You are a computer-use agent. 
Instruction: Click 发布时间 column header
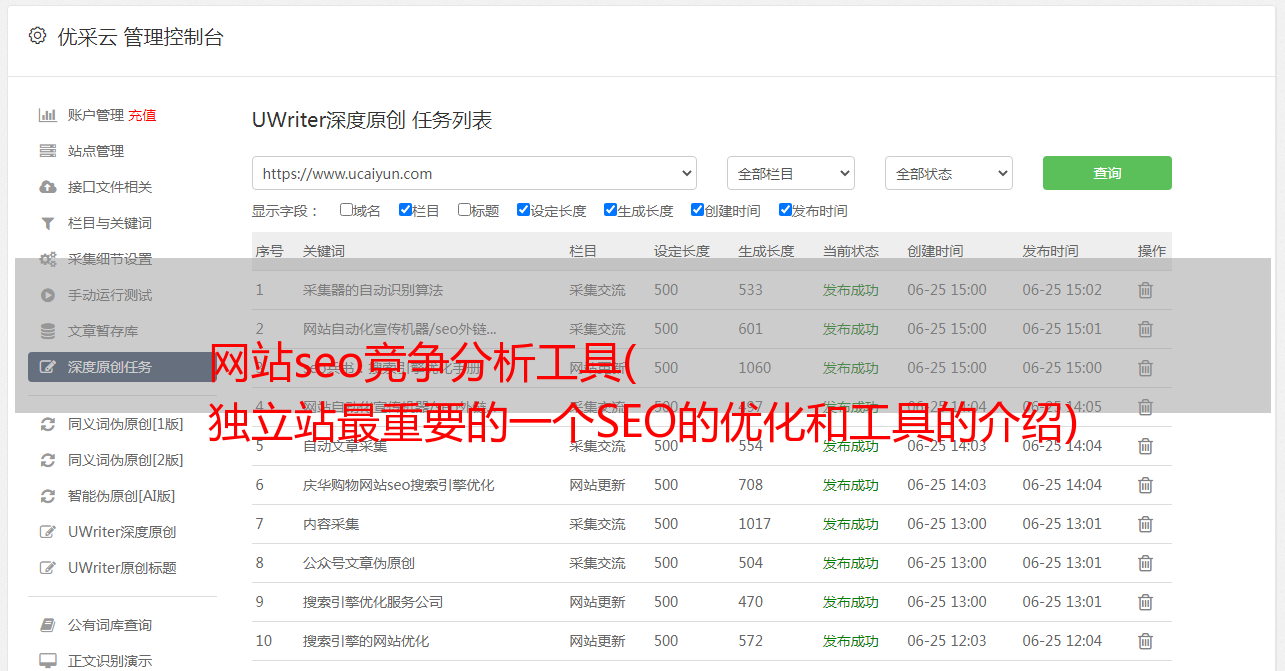(x=1050, y=251)
